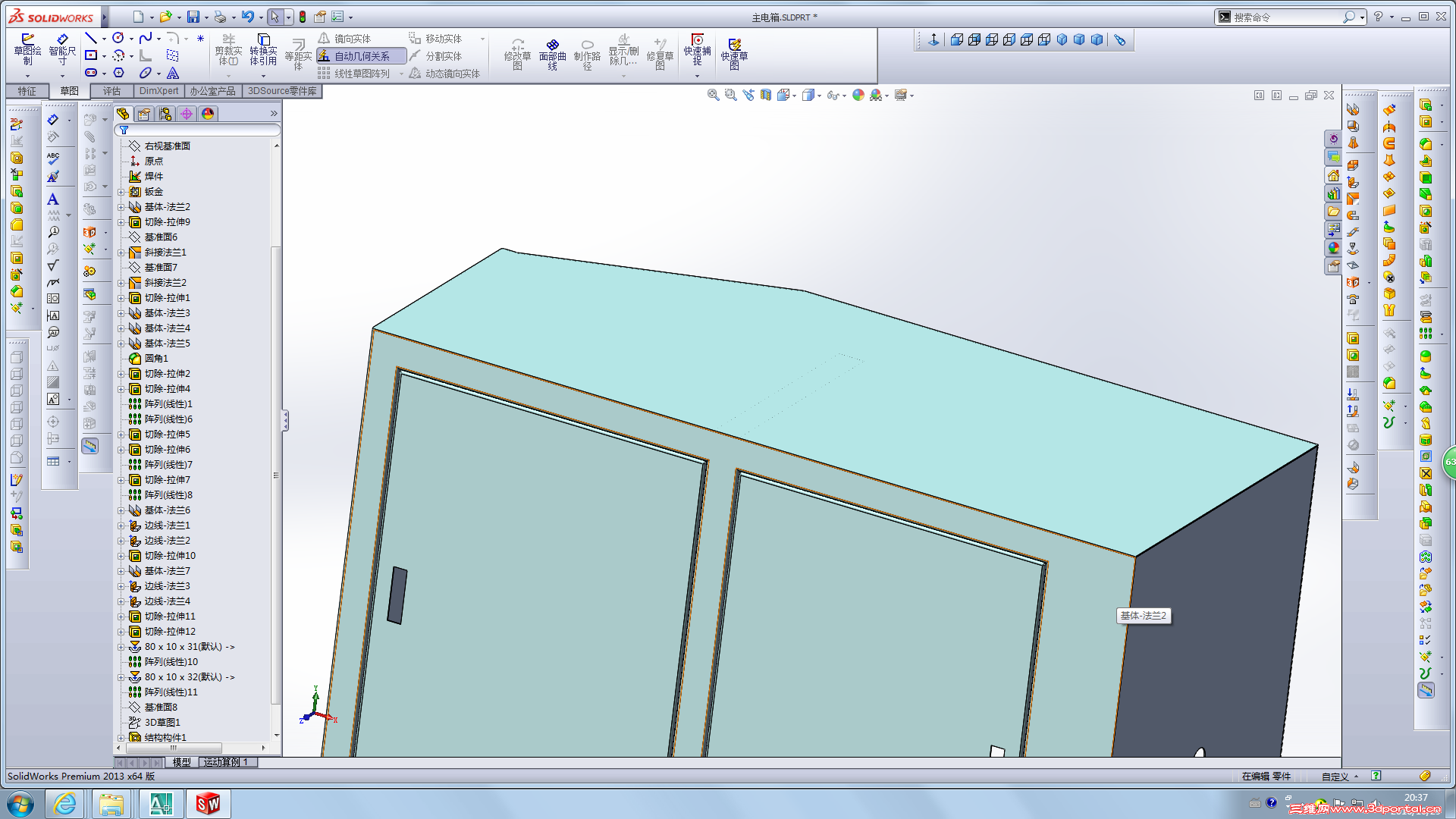Click the 运动算例 1 motion study tab
This screenshot has width=1456, height=819.
pos(226,762)
